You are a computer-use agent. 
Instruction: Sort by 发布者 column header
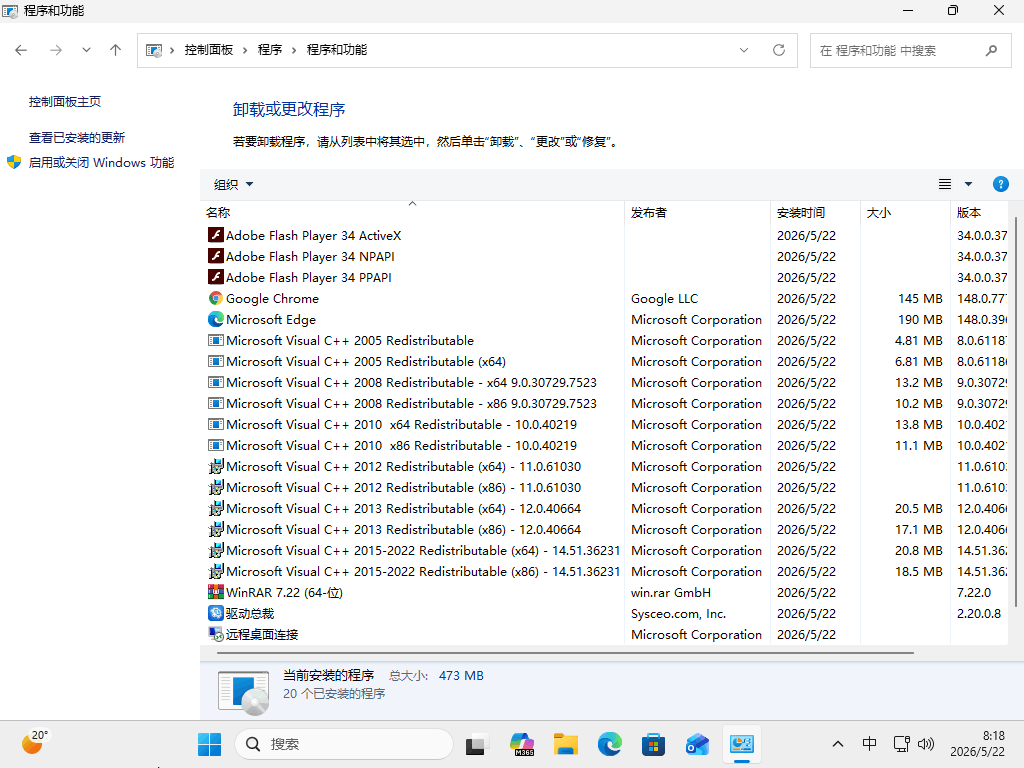click(x=697, y=212)
